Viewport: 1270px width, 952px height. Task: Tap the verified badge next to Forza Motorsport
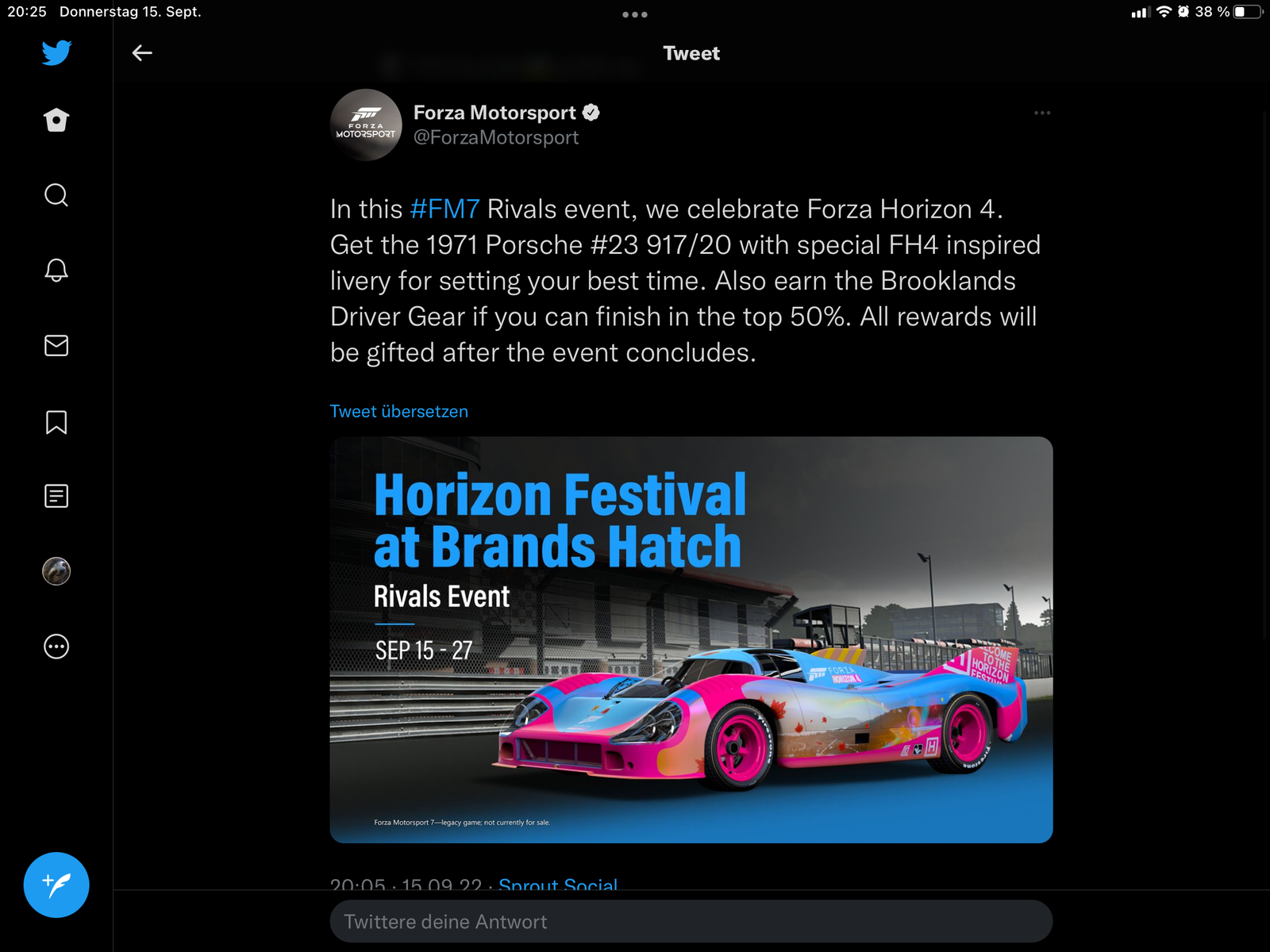(x=591, y=113)
